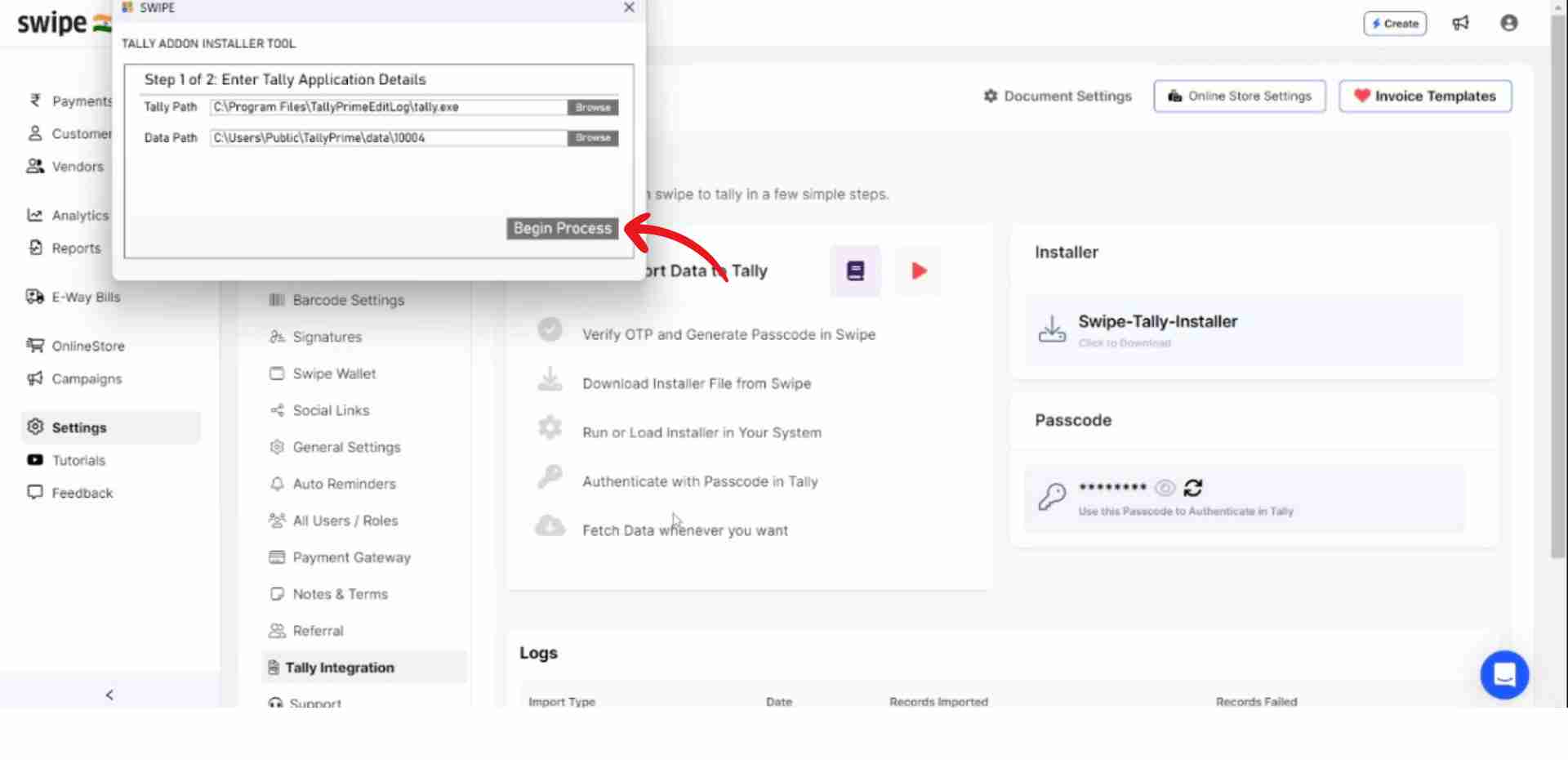
Task: Open Reports in sidebar
Action: [65, 248]
